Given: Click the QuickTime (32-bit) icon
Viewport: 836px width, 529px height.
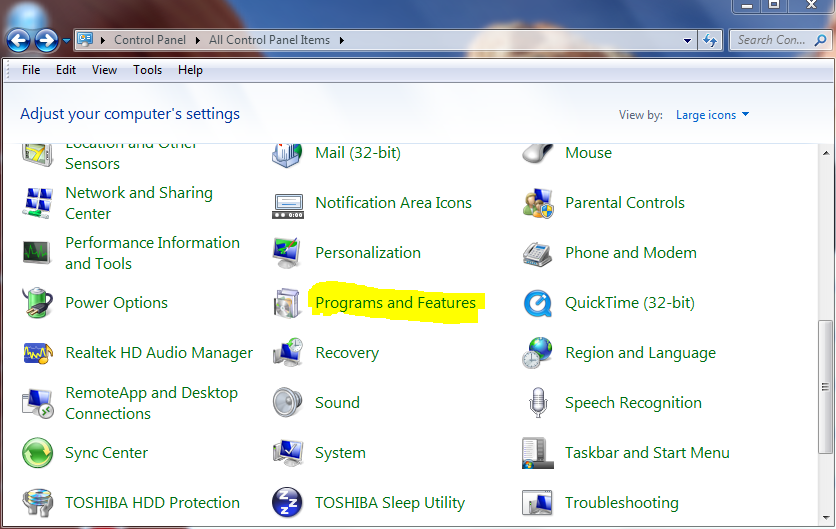Looking at the screenshot, I should (538, 303).
